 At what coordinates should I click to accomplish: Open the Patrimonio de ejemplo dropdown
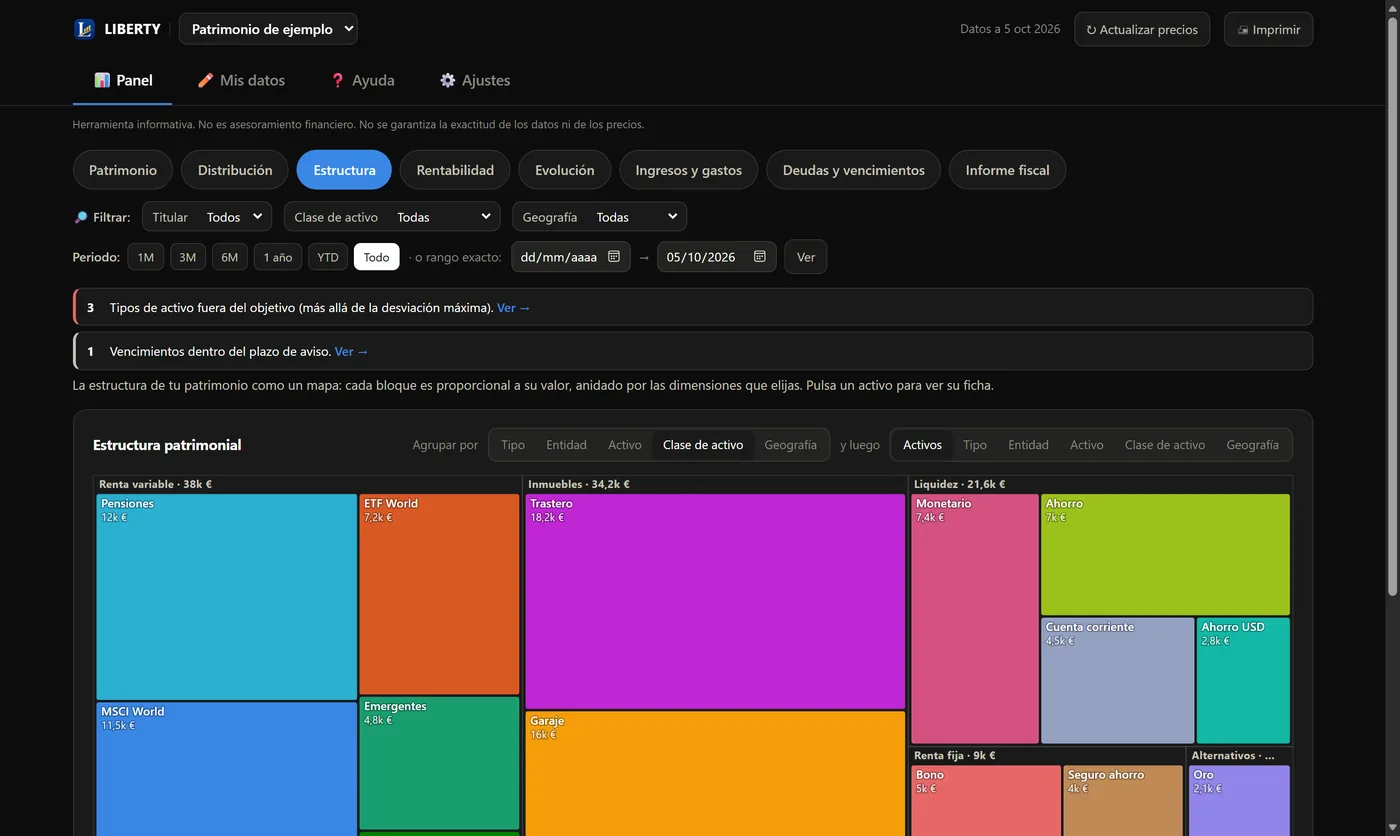click(x=268, y=29)
